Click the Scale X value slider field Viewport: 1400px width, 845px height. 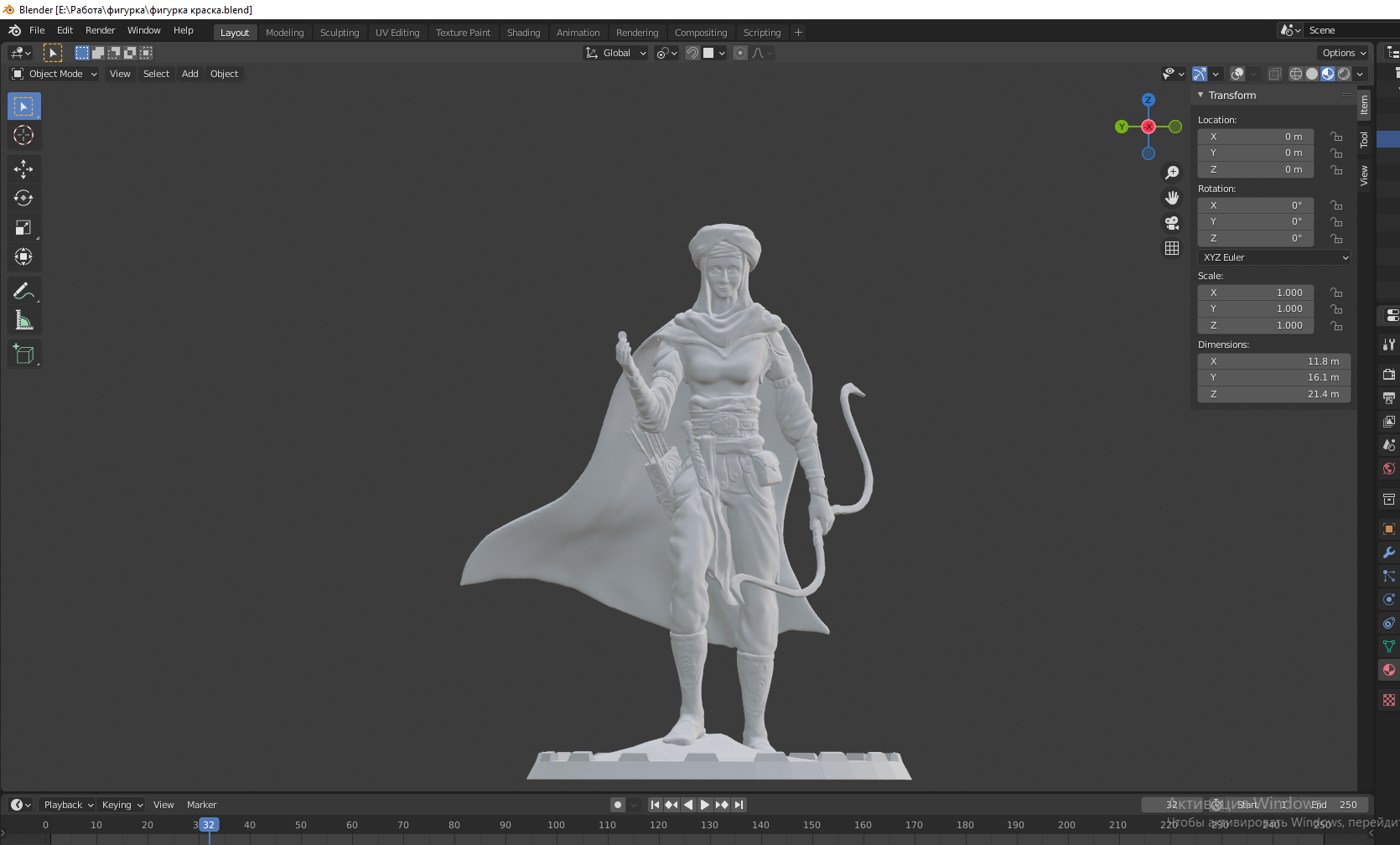pyautogui.click(x=1255, y=293)
